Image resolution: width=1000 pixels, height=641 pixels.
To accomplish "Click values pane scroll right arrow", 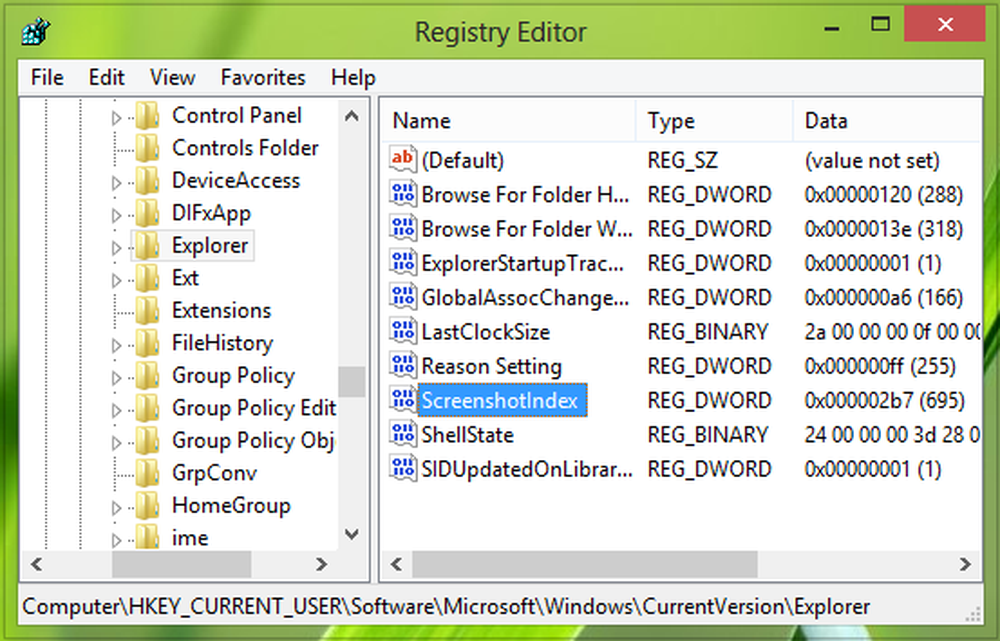I will [965, 564].
